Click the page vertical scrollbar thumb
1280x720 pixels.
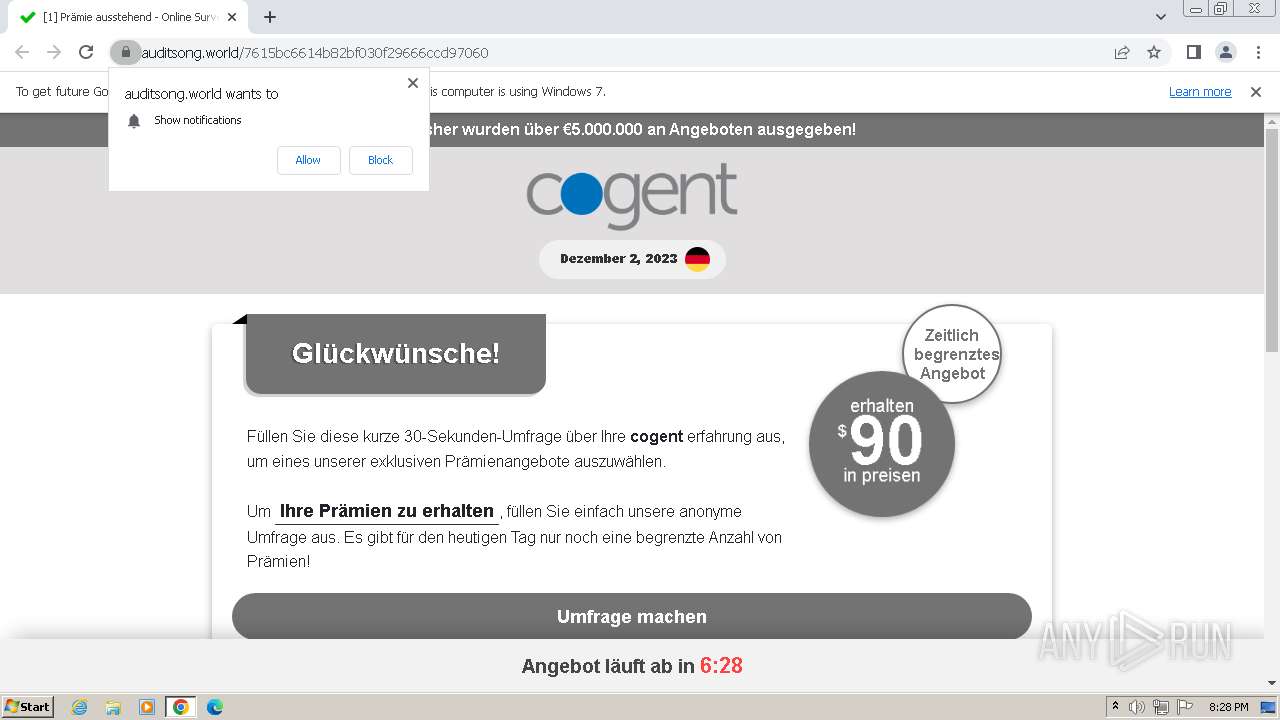click(x=1272, y=240)
